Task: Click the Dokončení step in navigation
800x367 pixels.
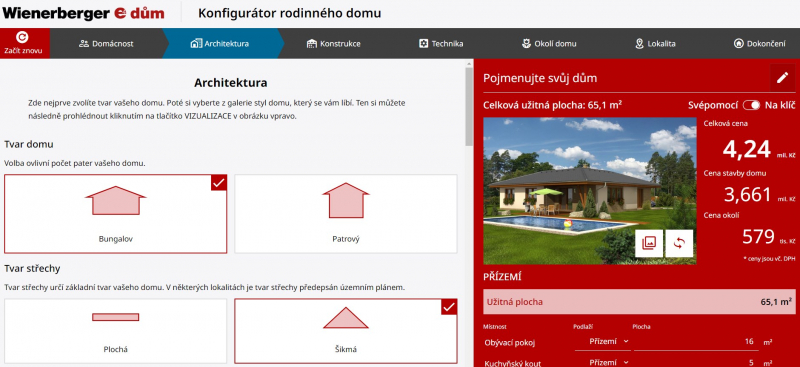Action: pos(759,43)
